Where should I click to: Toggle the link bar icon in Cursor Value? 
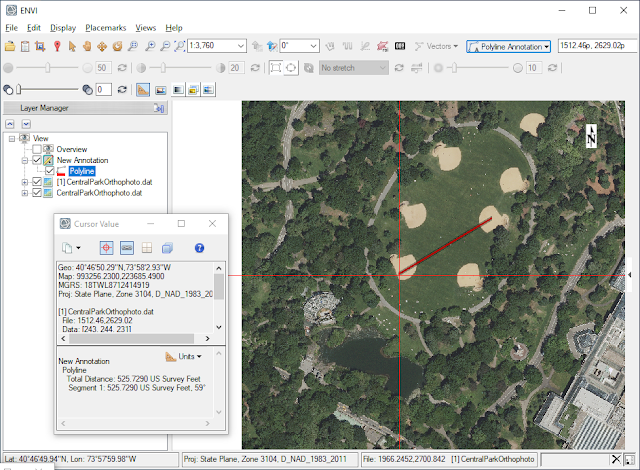point(127,248)
